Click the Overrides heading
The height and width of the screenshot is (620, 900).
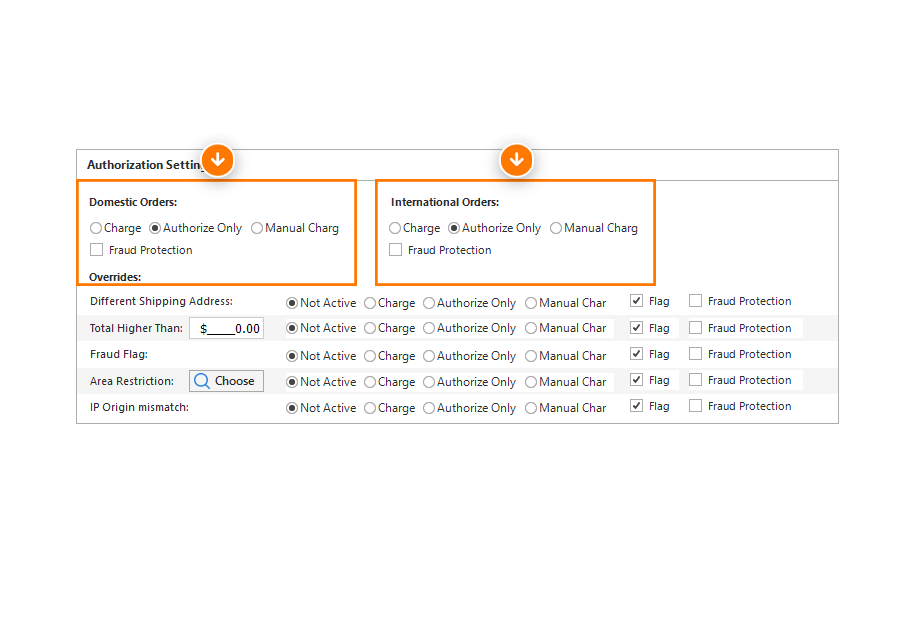(x=115, y=277)
